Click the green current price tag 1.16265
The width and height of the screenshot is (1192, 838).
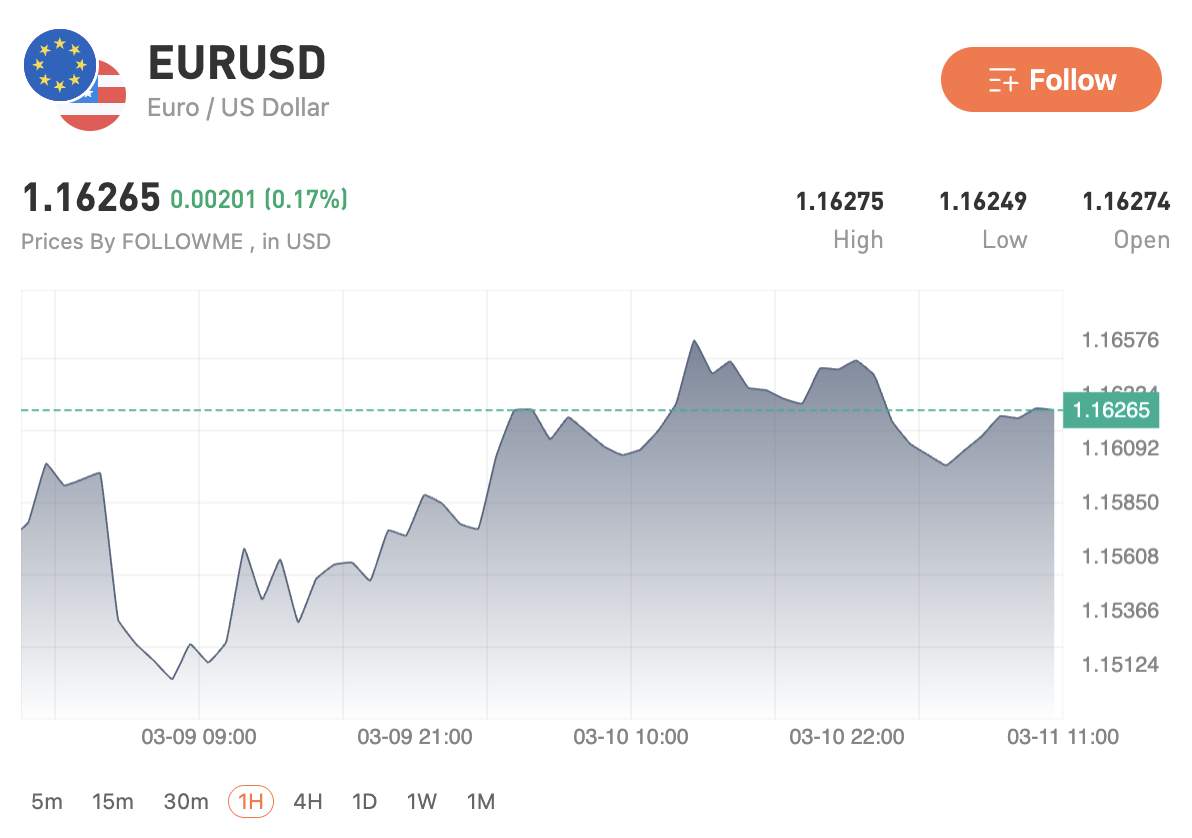tap(1111, 410)
